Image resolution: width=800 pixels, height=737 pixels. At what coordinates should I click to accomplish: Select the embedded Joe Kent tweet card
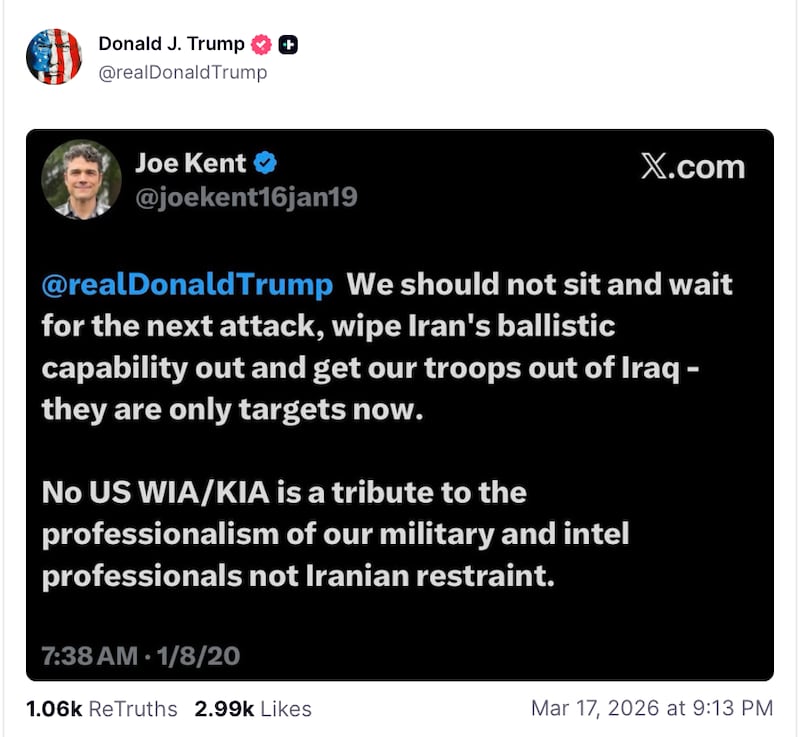click(400, 400)
